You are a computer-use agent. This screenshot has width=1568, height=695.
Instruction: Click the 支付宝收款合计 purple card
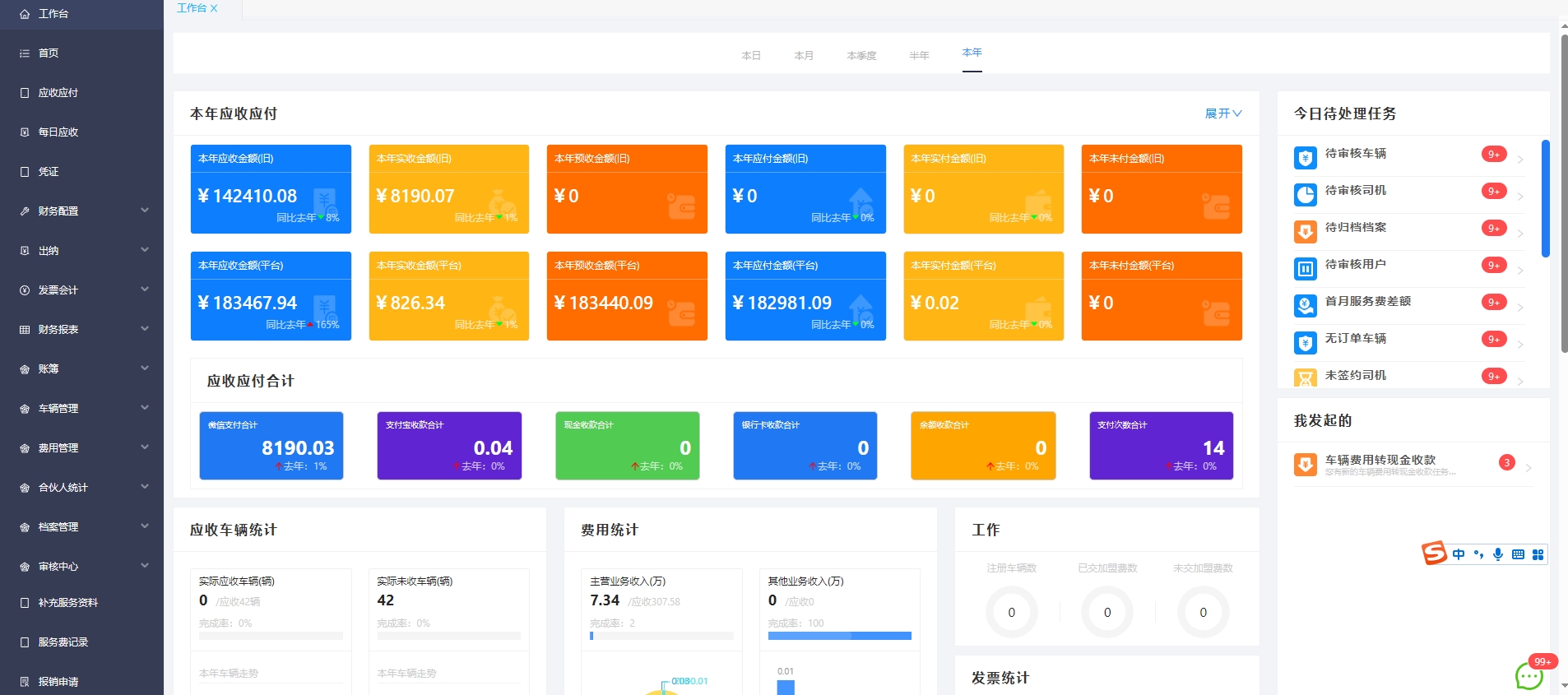[449, 446]
